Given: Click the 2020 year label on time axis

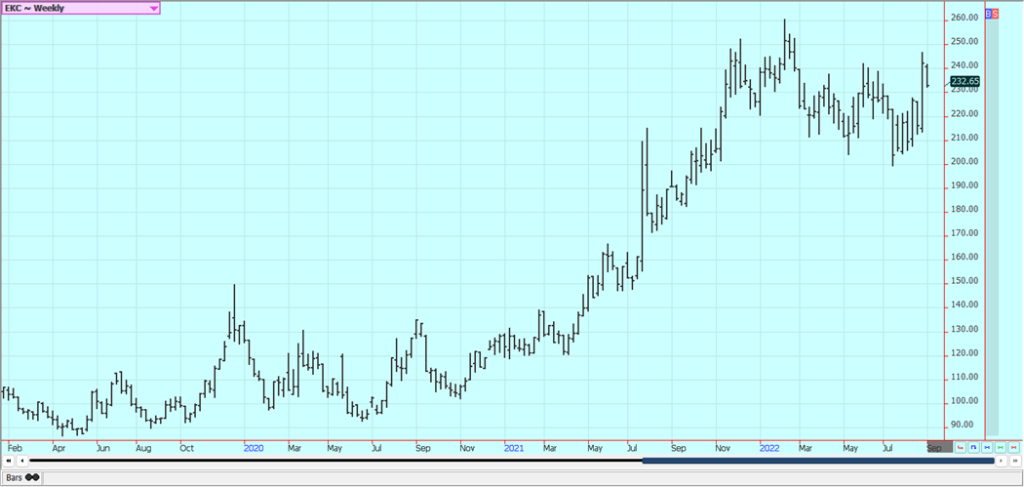Looking at the screenshot, I should [x=253, y=448].
